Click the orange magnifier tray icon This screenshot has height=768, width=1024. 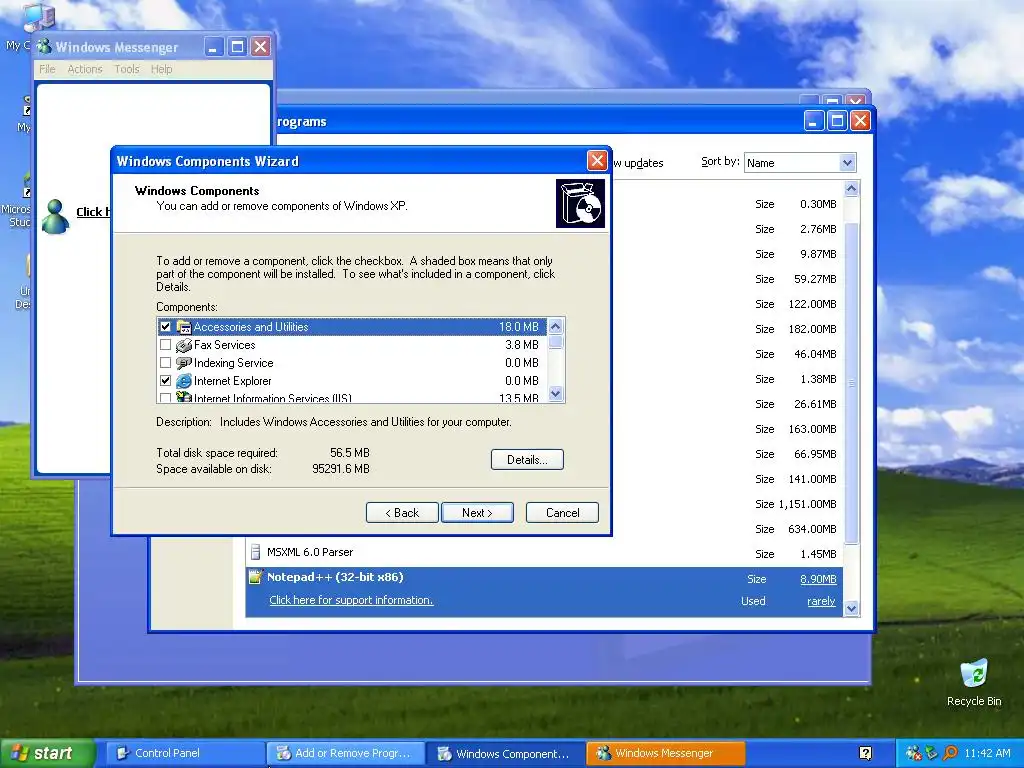[x=950, y=753]
